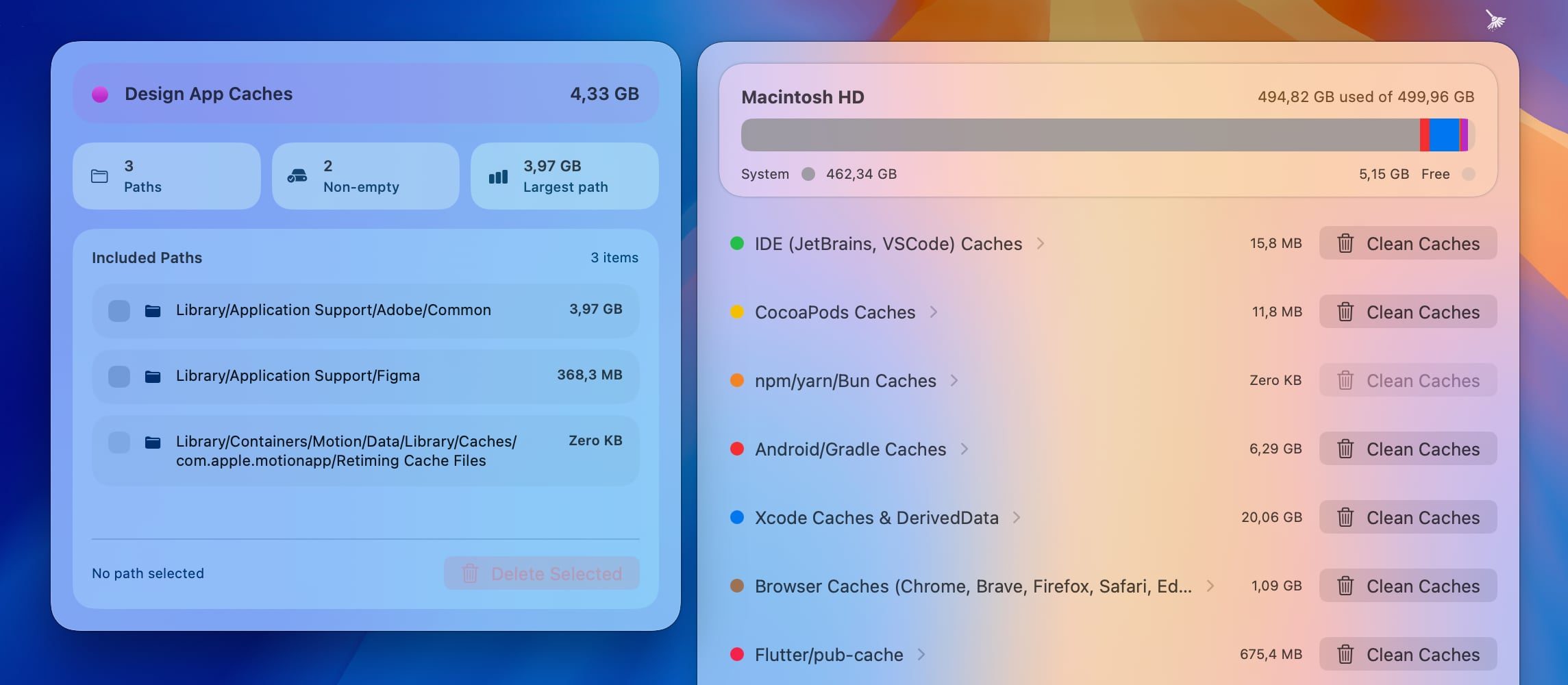1568x685 pixels.
Task: Clean Caches for CocoaPods
Action: pos(1408,312)
